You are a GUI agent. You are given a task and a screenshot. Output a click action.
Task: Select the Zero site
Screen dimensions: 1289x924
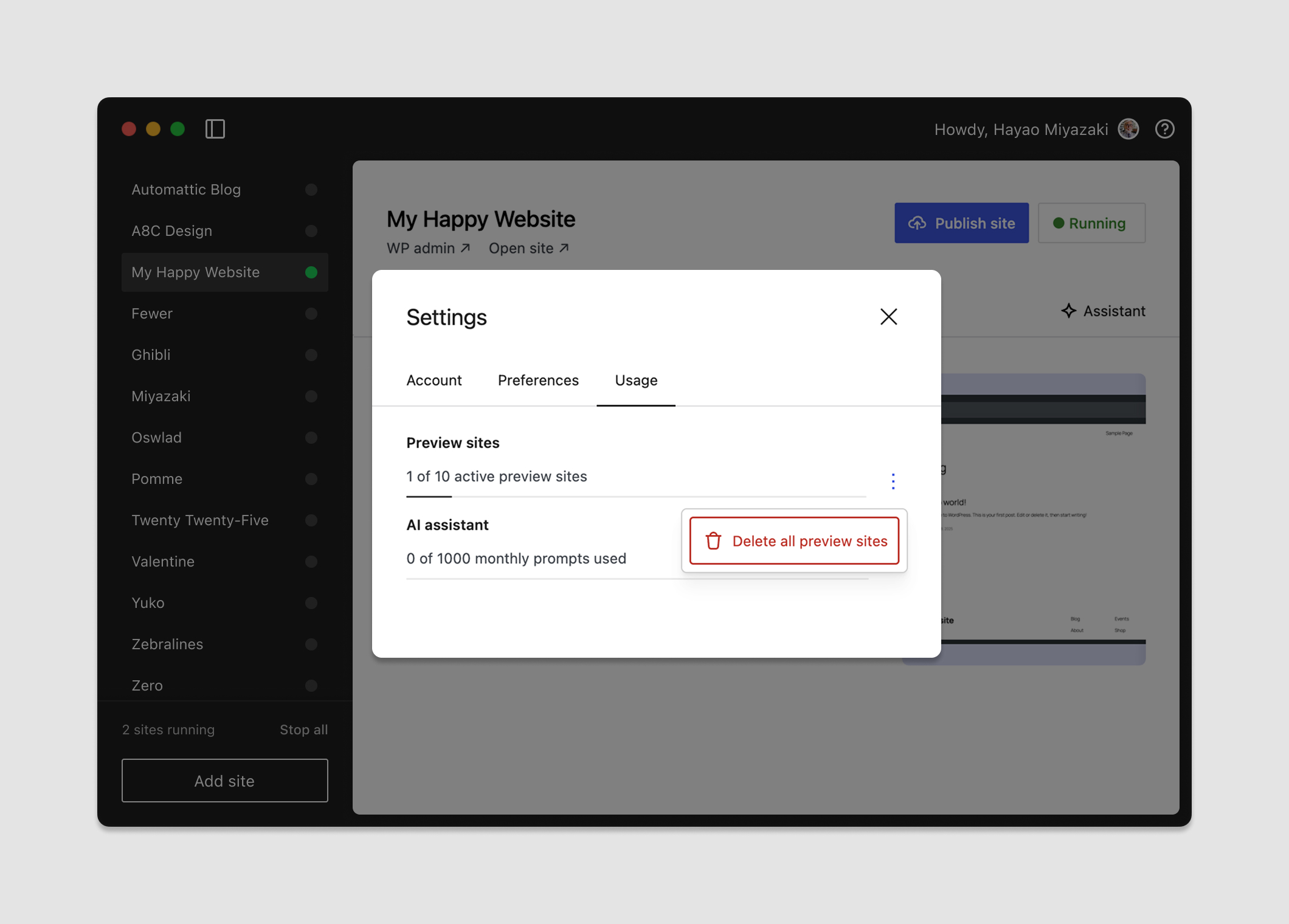[x=225, y=686]
